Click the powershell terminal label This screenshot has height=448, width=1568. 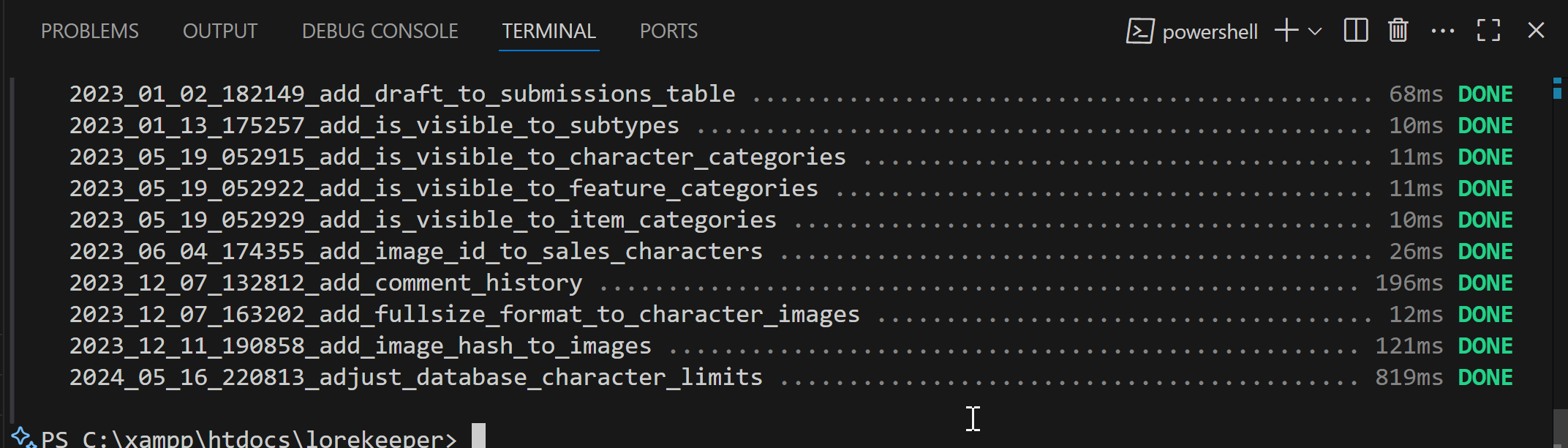1210,32
